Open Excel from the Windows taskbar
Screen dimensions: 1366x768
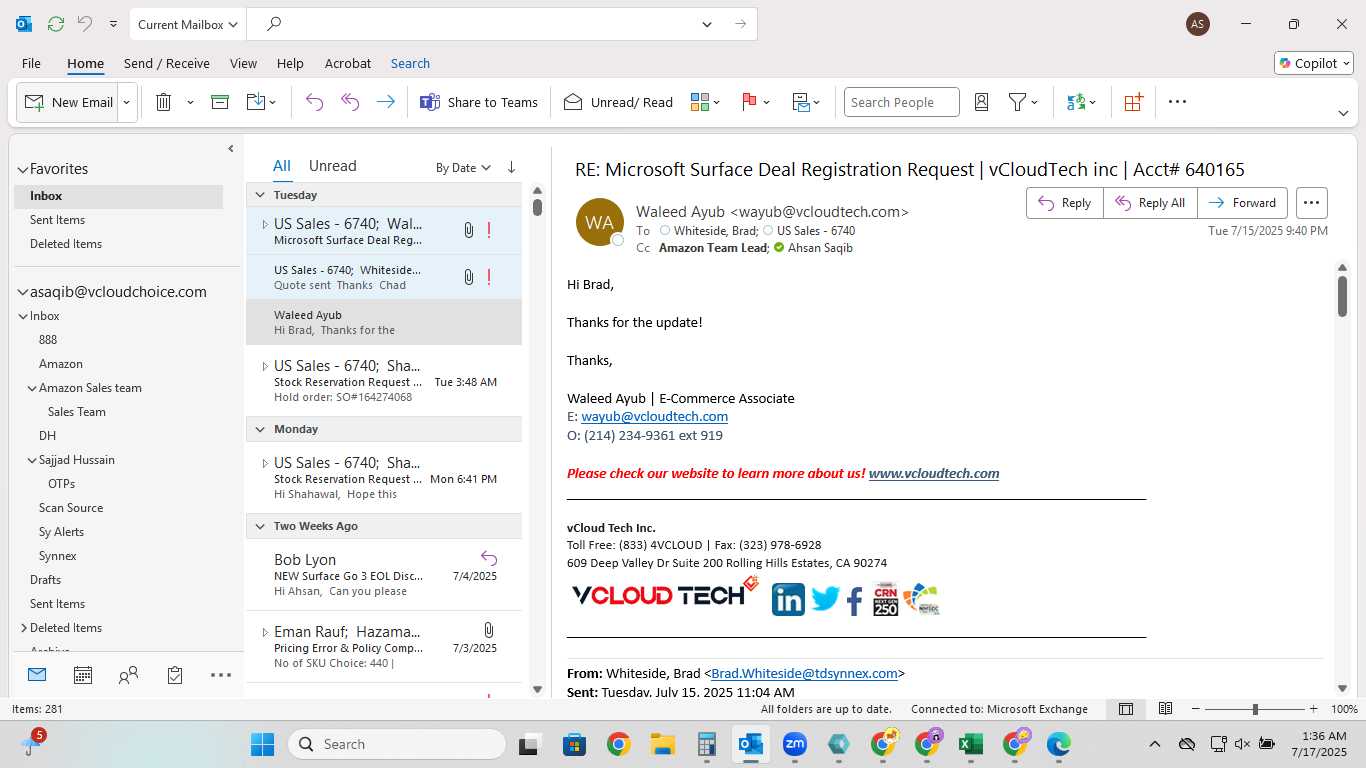point(969,744)
